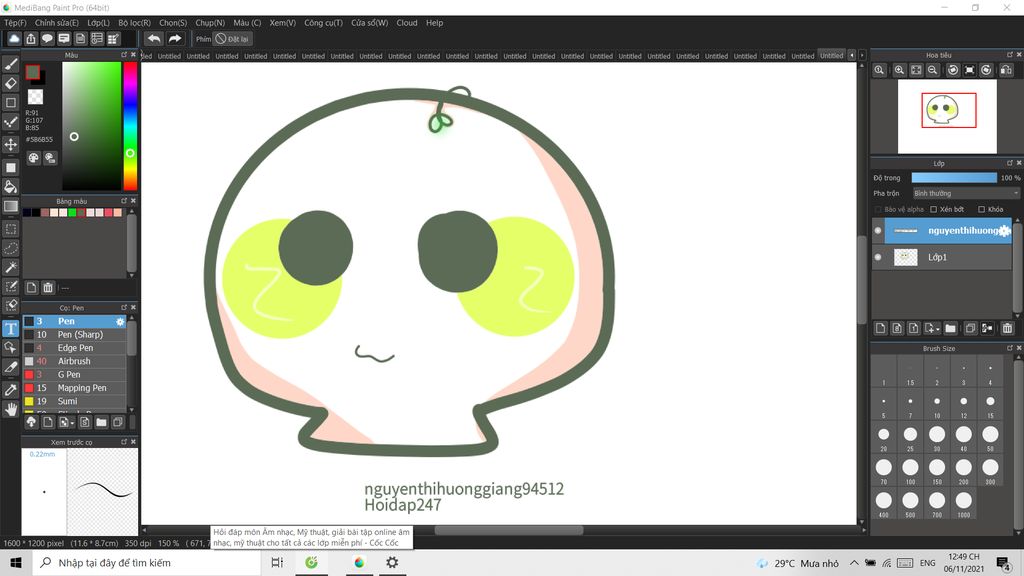The height and width of the screenshot is (576, 1024).
Task: Zoom in using navigator magnifier plus icon
Action: pyautogui.click(x=900, y=70)
